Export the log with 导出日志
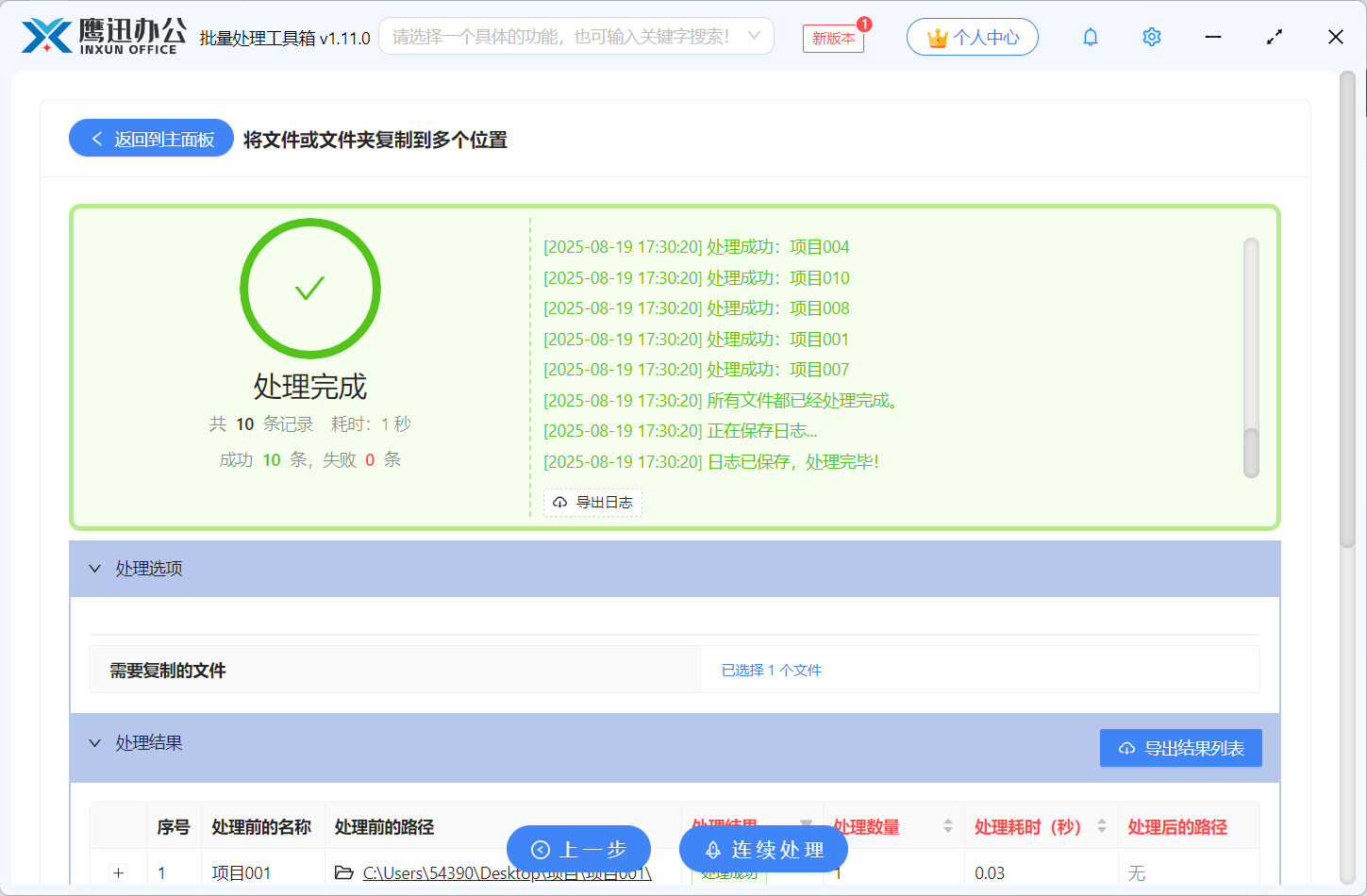The image size is (1367, 896). [592, 503]
